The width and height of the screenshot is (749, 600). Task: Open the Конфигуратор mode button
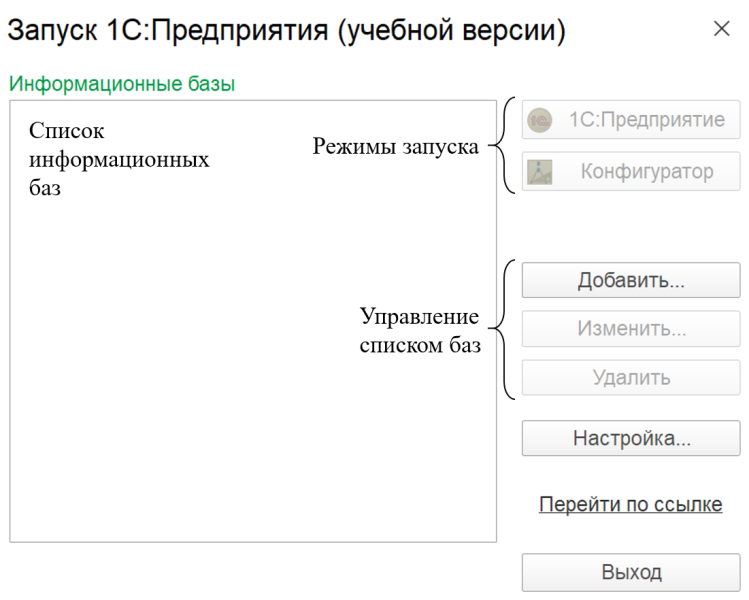631,172
